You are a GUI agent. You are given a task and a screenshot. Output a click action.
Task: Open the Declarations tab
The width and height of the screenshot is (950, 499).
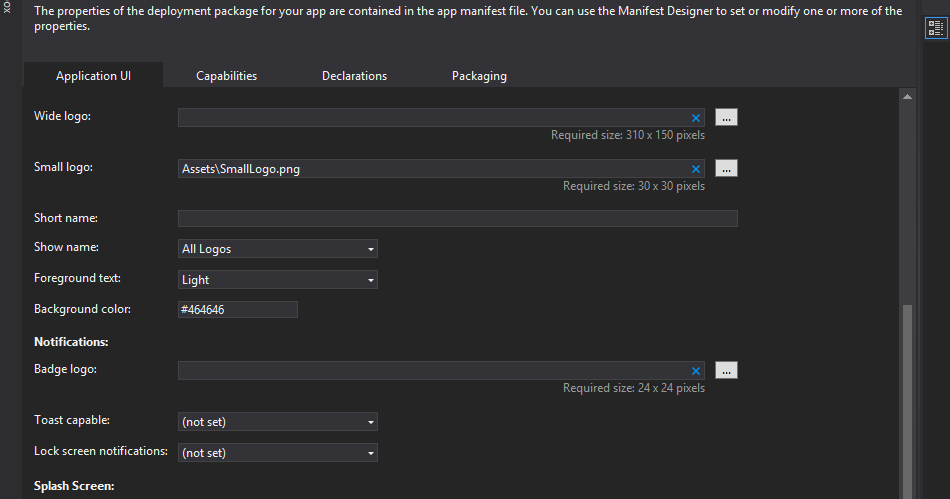[x=354, y=76]
